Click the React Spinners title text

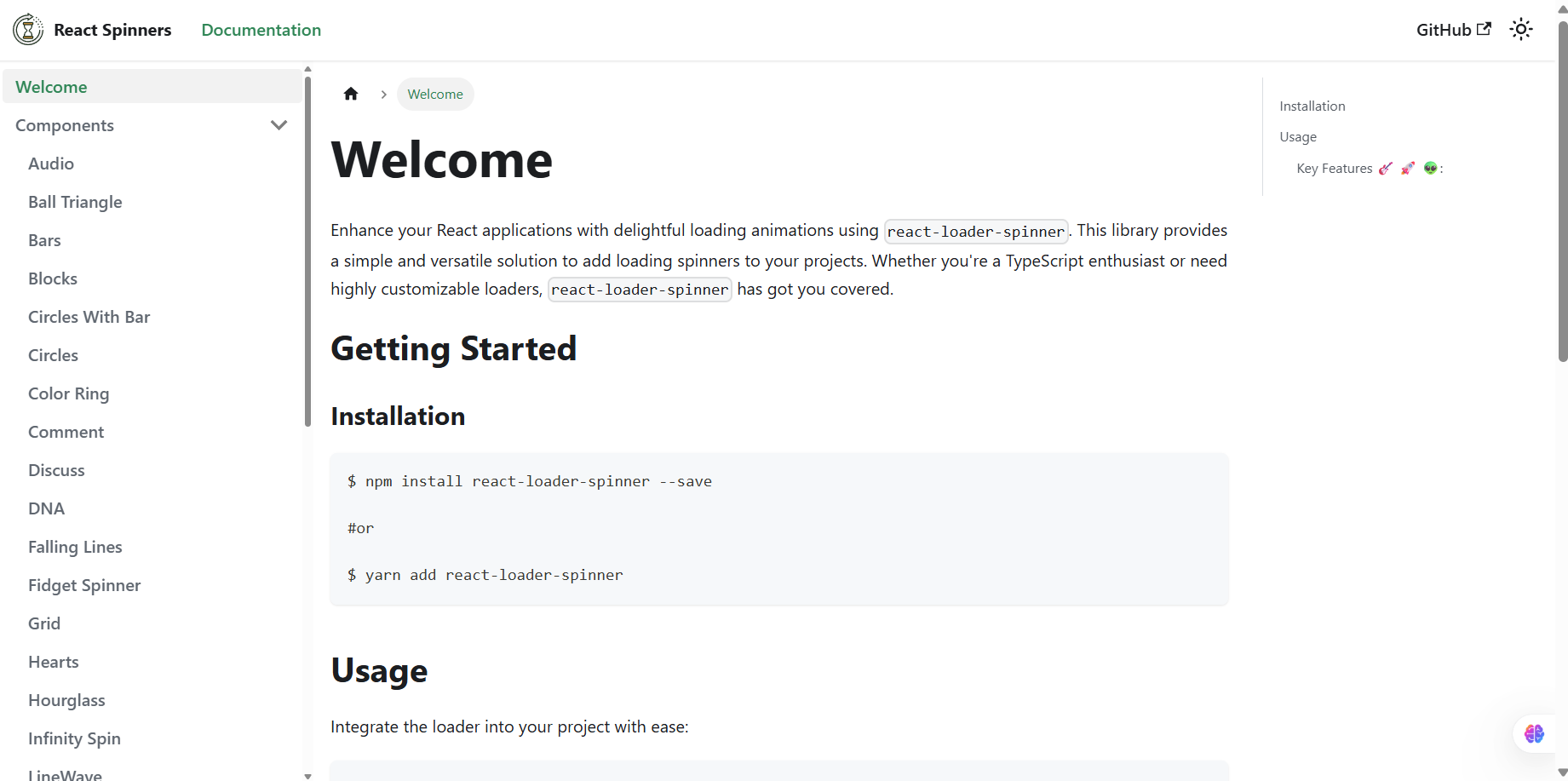[x=112, y=30]
